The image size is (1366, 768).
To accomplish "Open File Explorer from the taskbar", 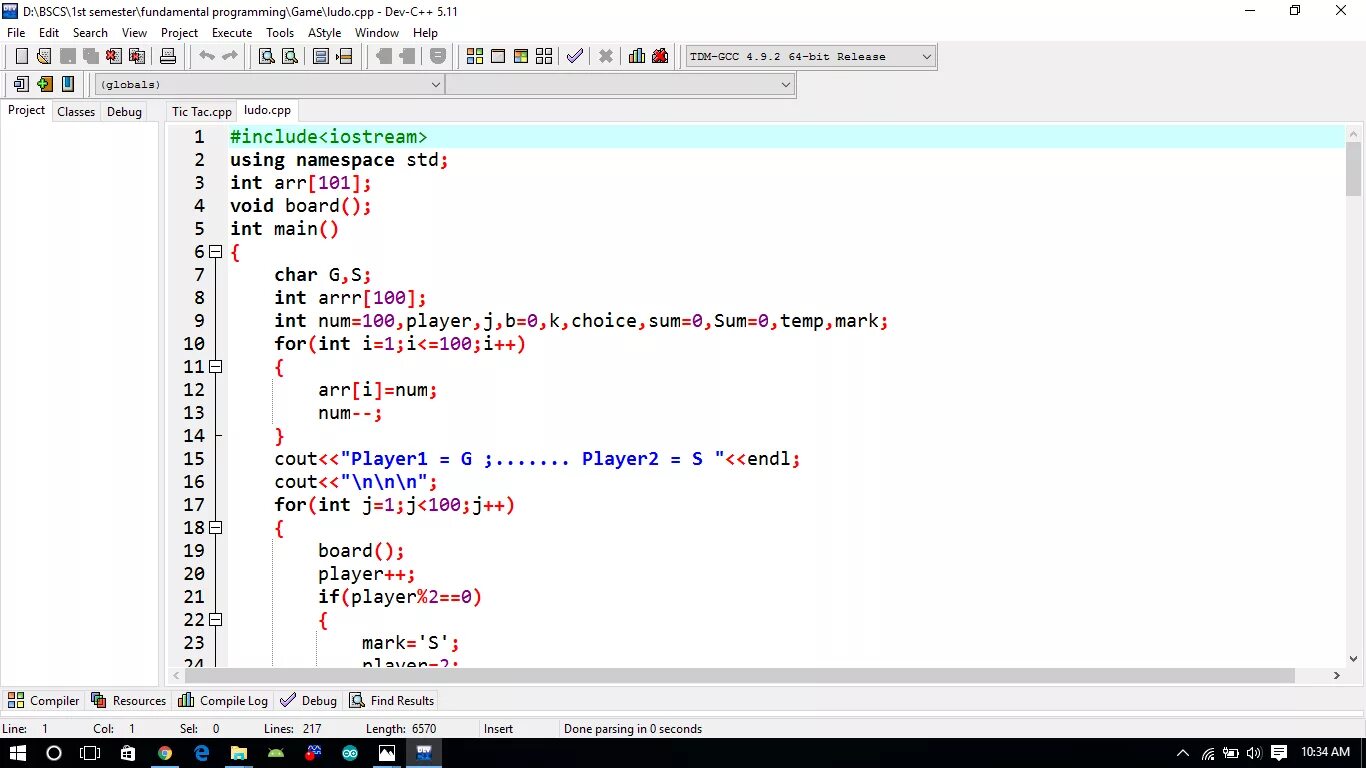I will coord(239,753).
